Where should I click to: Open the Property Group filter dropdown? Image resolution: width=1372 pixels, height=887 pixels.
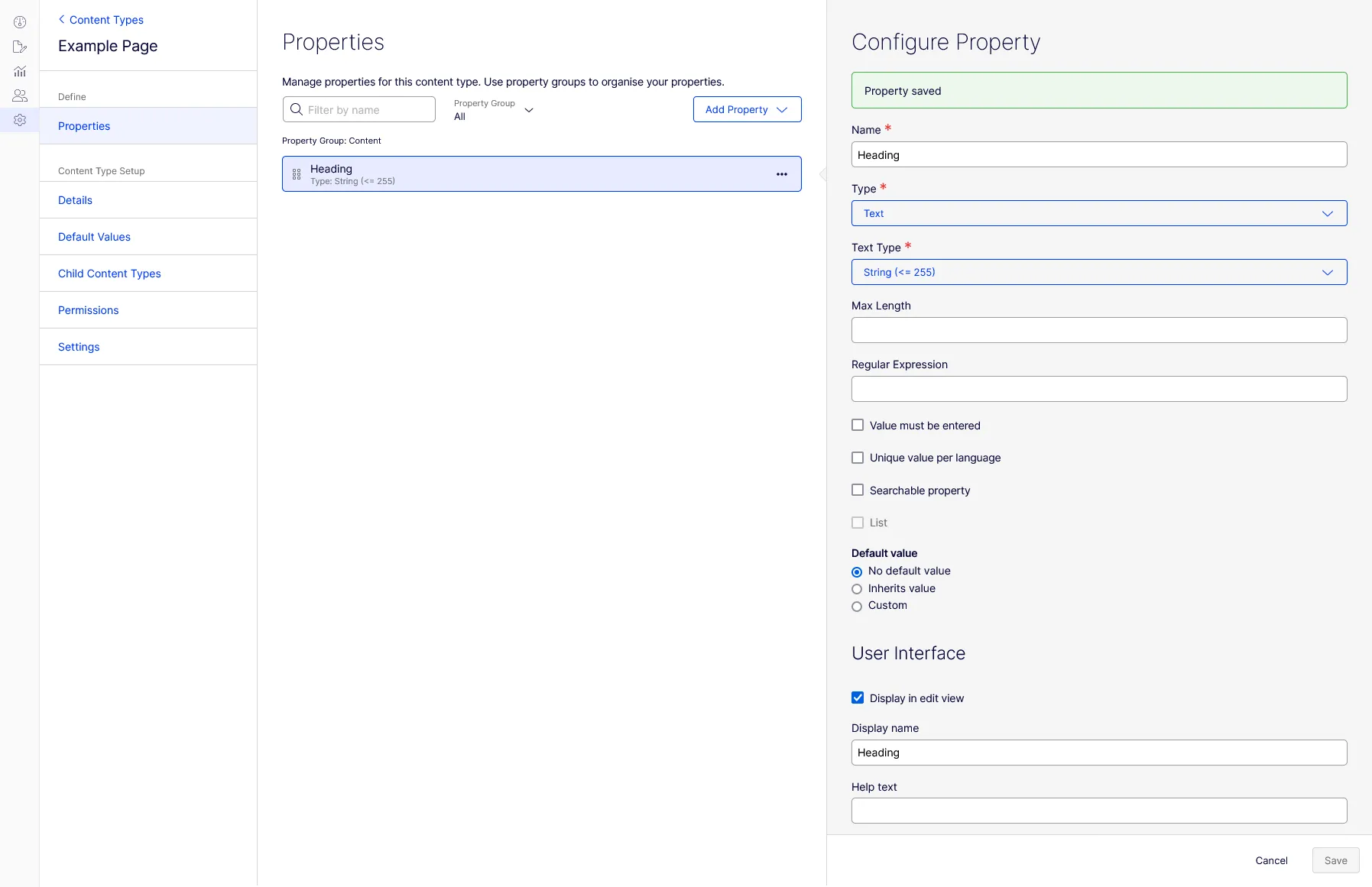[494, 109]
